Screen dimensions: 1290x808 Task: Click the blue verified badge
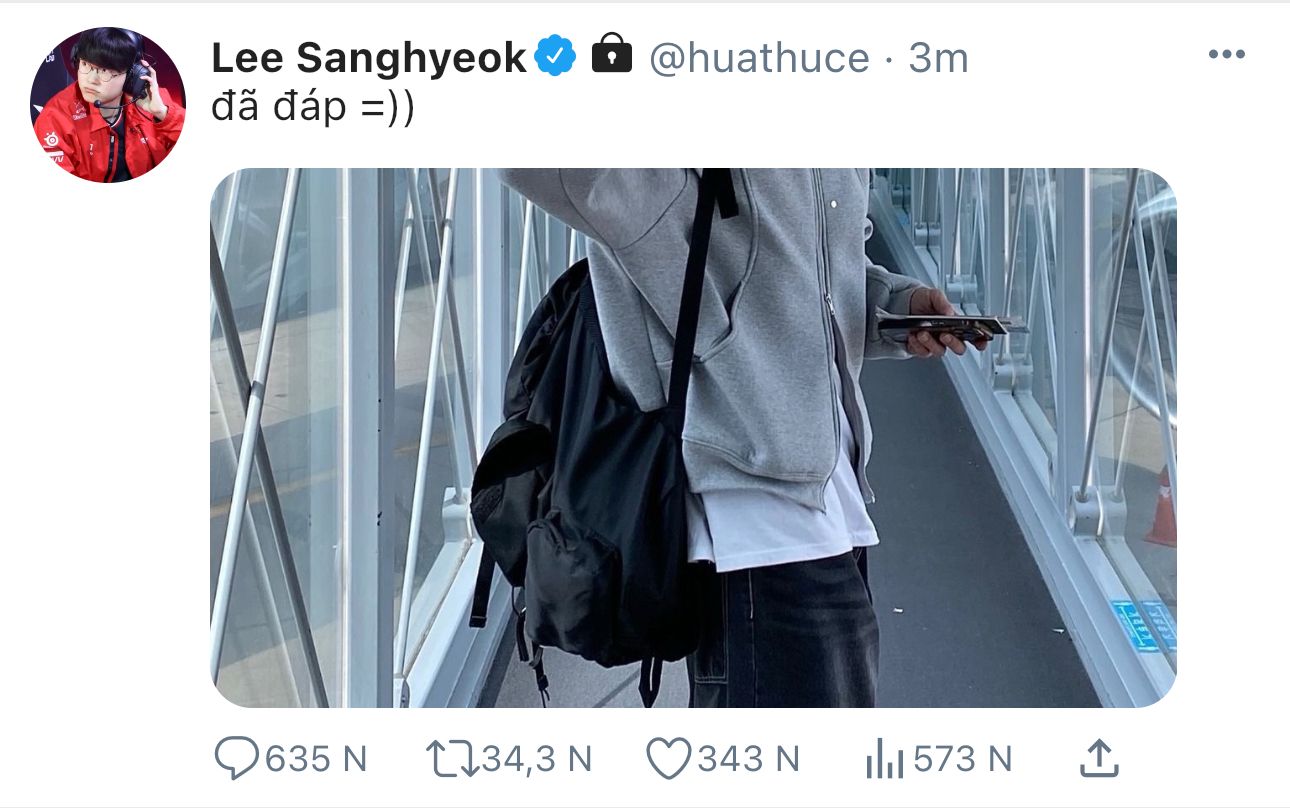coord(555,56)
